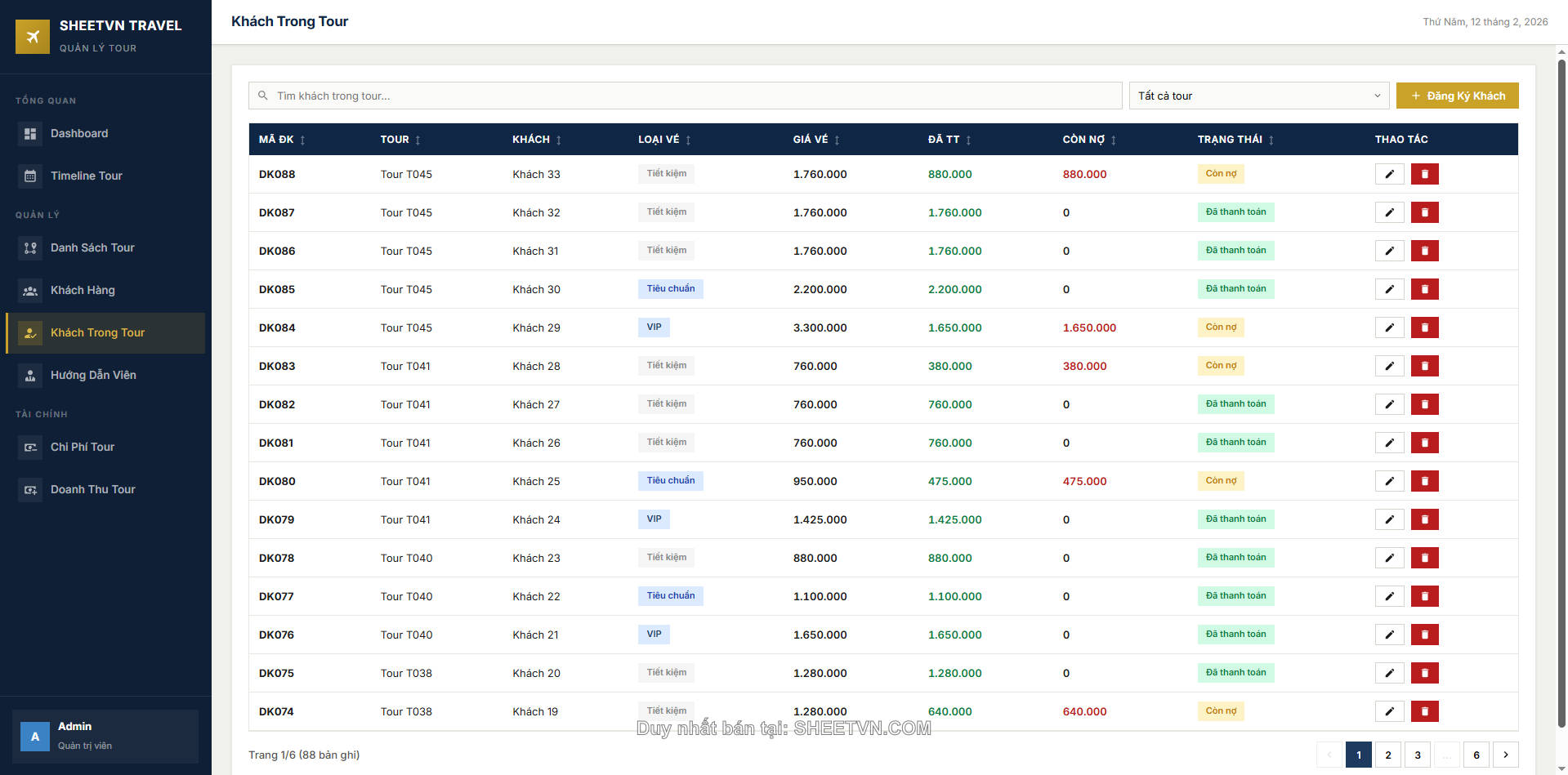Click the Đăng Ký Khách button
The width and height of the screenshot is (1568, 775).
(x=1457, y=96)
